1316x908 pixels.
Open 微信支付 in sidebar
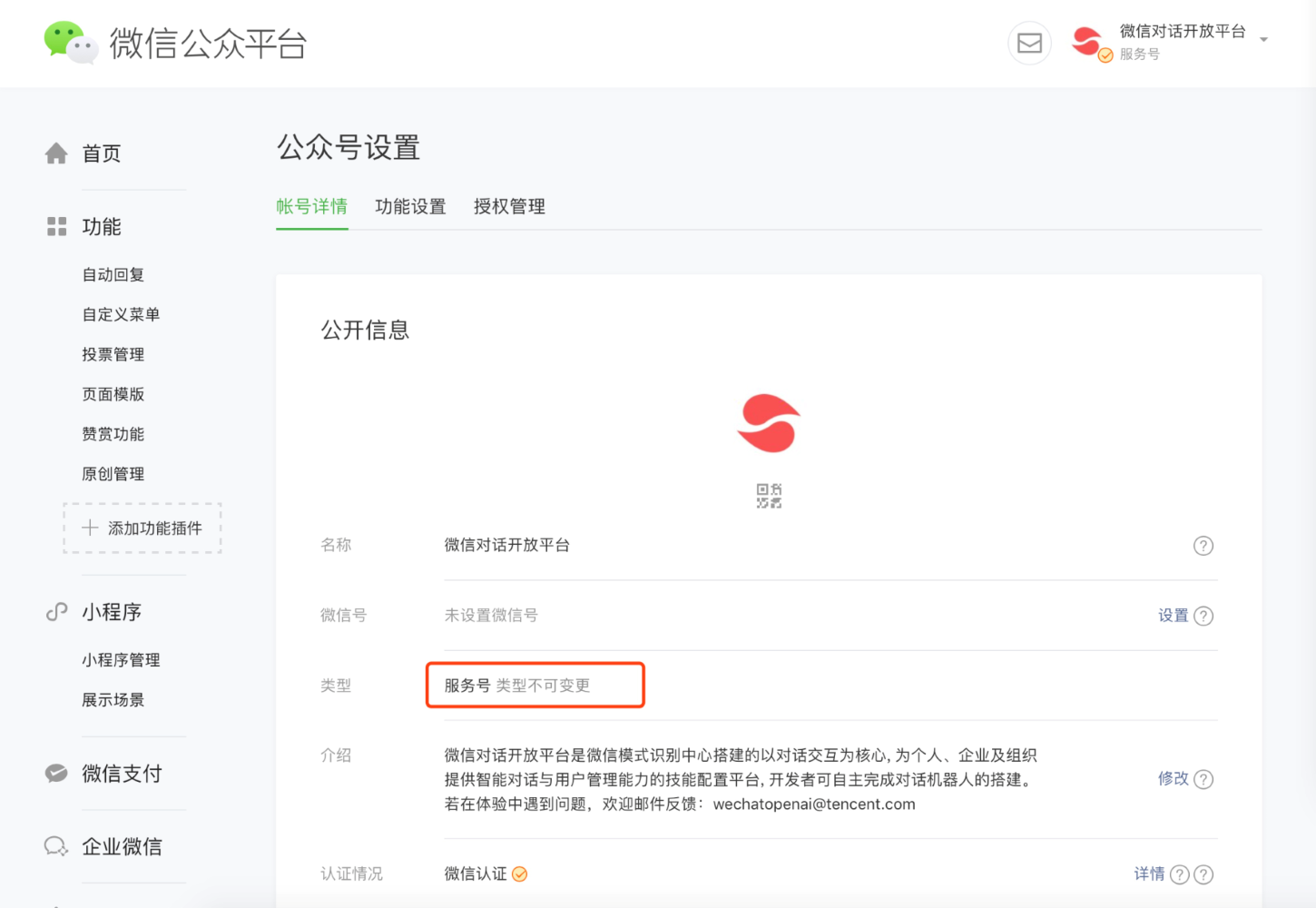tap(122, 774)
